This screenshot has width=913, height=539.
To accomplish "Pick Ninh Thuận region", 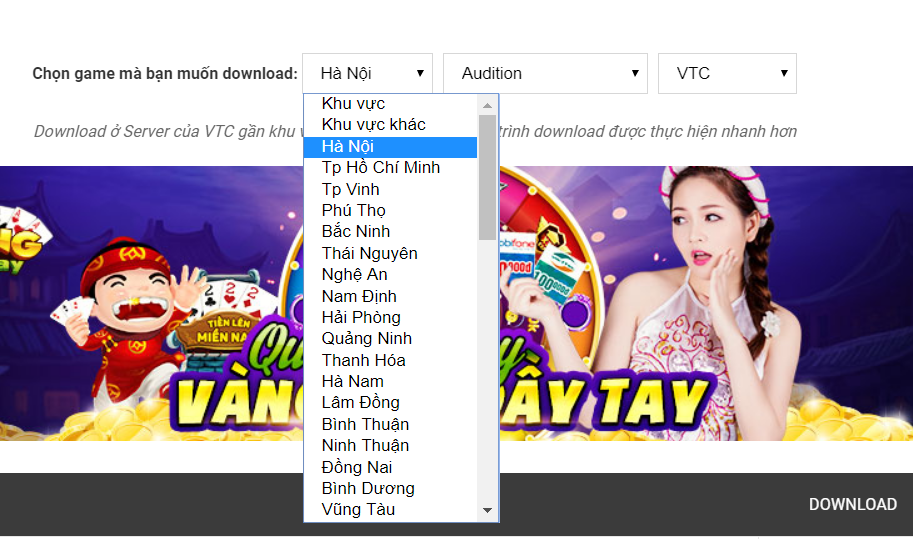I will [390, 445].
